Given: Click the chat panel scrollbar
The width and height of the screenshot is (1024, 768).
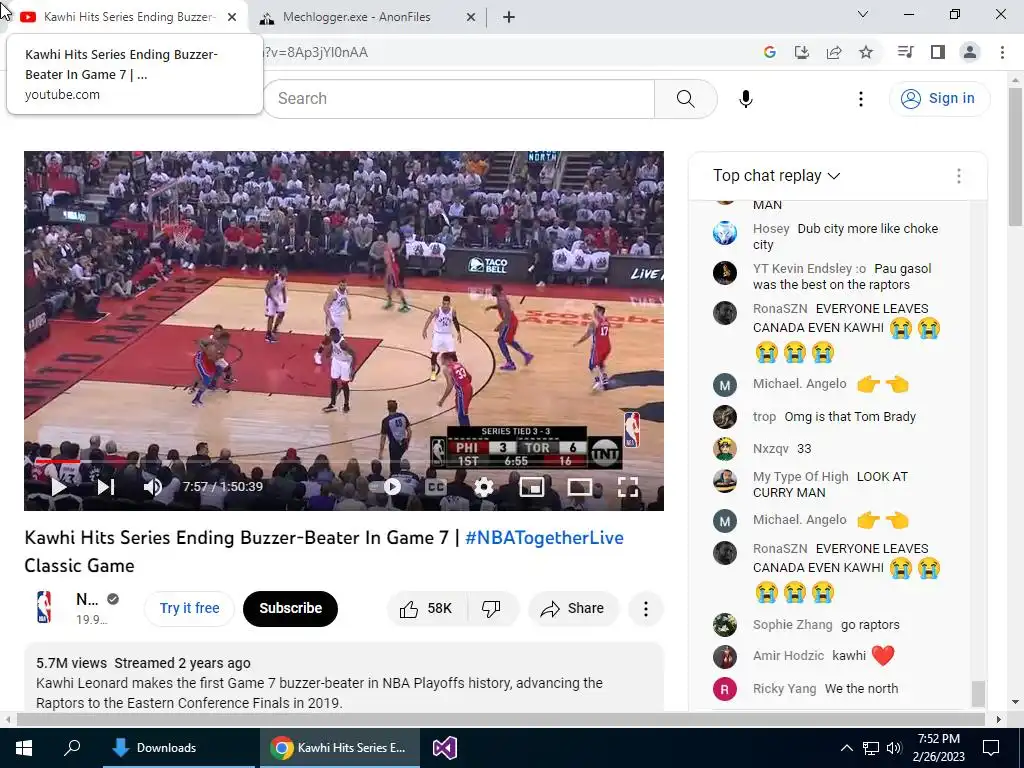Looking at the screenshot, I should [x=978, y=694].
